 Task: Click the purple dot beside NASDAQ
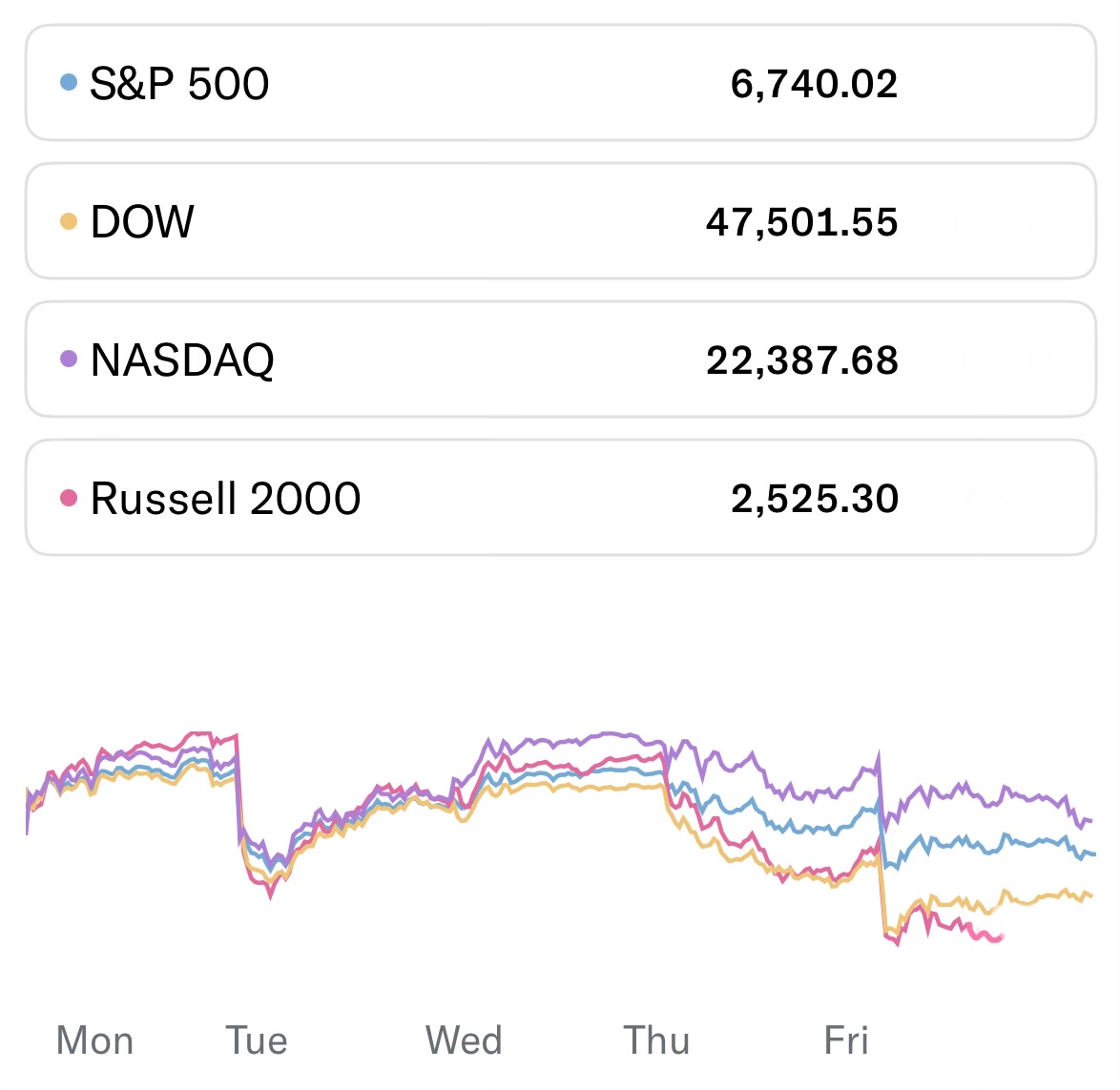tap(68, 360)
